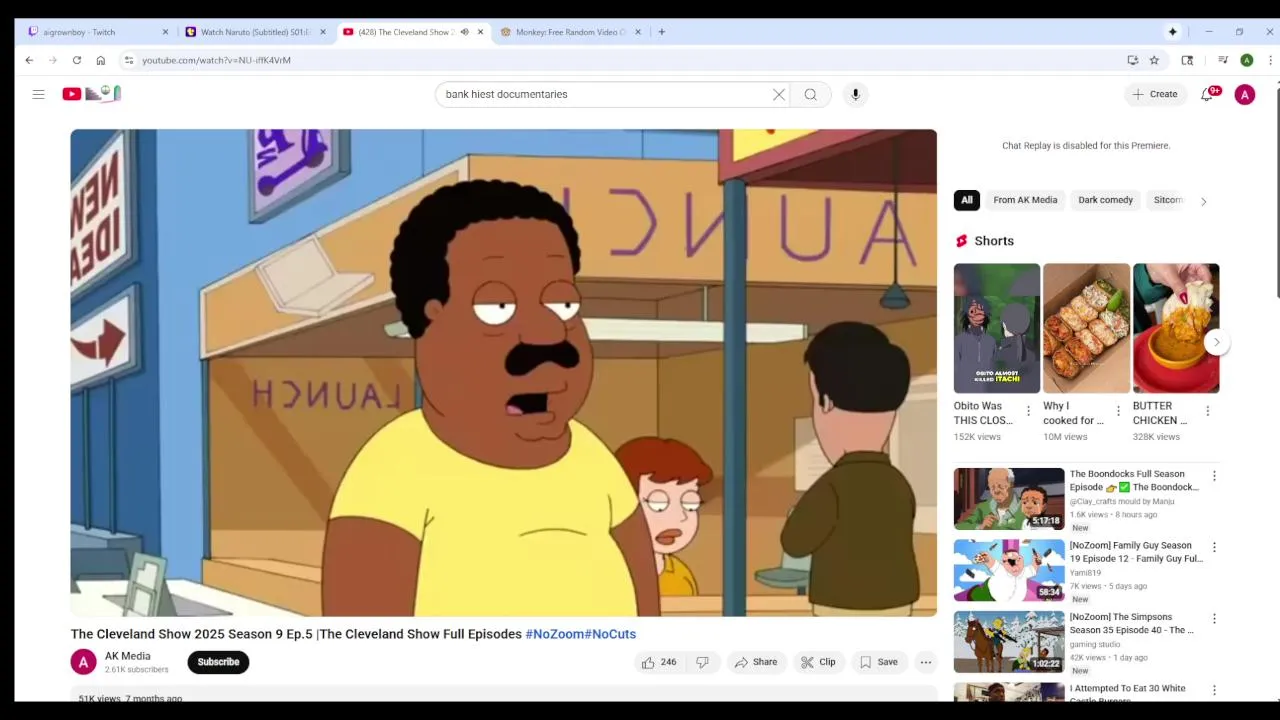Open the #NoCuts hashtag link
This screenshot has height=720, width=1280.
[x=610, y=634]
